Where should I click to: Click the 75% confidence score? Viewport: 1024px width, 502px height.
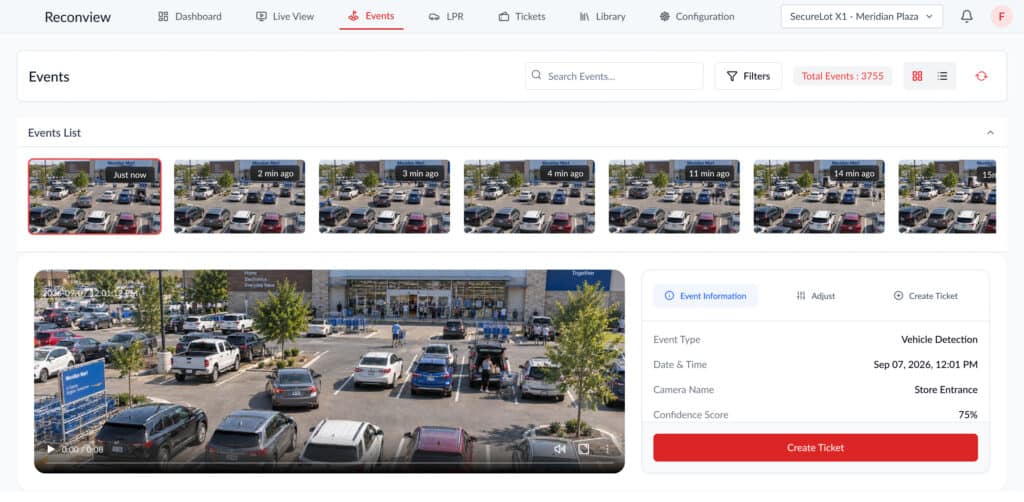968,415
